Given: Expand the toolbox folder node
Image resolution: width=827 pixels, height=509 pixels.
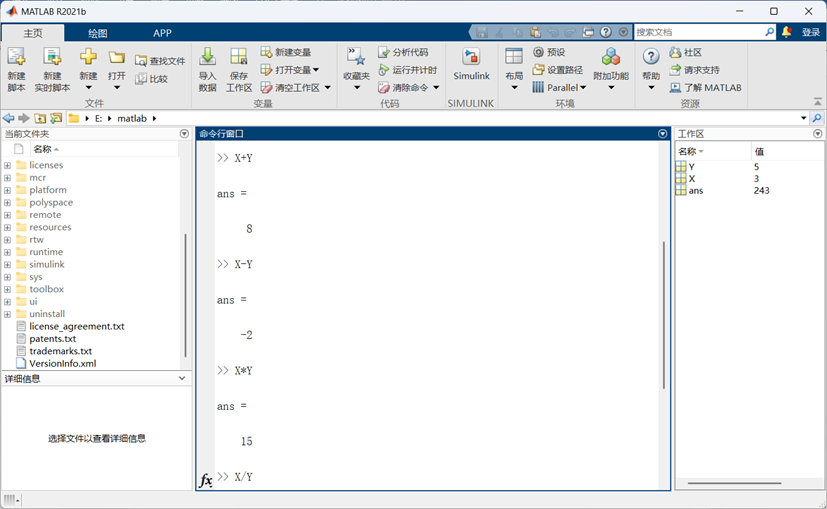Looking at the screenshot, I should 7,289.
